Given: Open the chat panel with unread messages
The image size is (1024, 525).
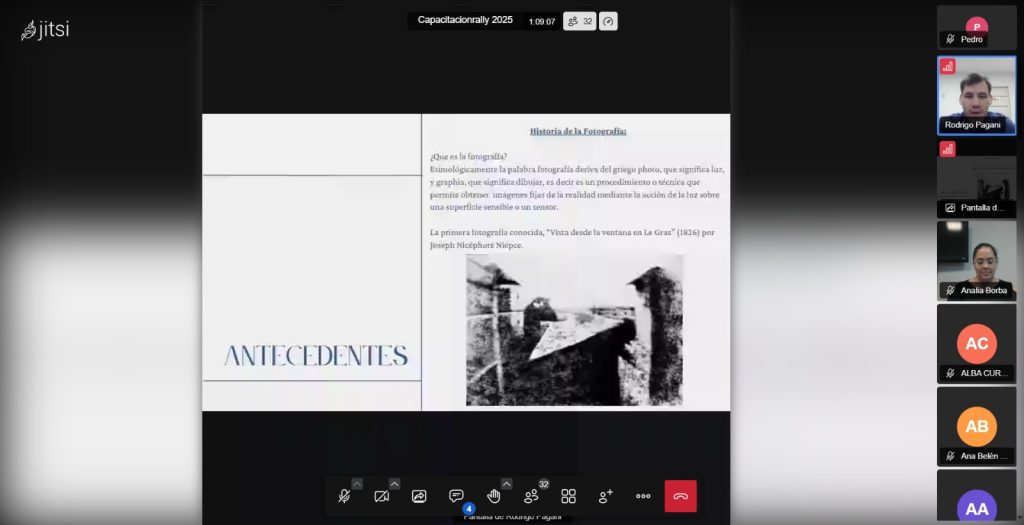Looking at the screenshot, I should (x=456, y=496).
